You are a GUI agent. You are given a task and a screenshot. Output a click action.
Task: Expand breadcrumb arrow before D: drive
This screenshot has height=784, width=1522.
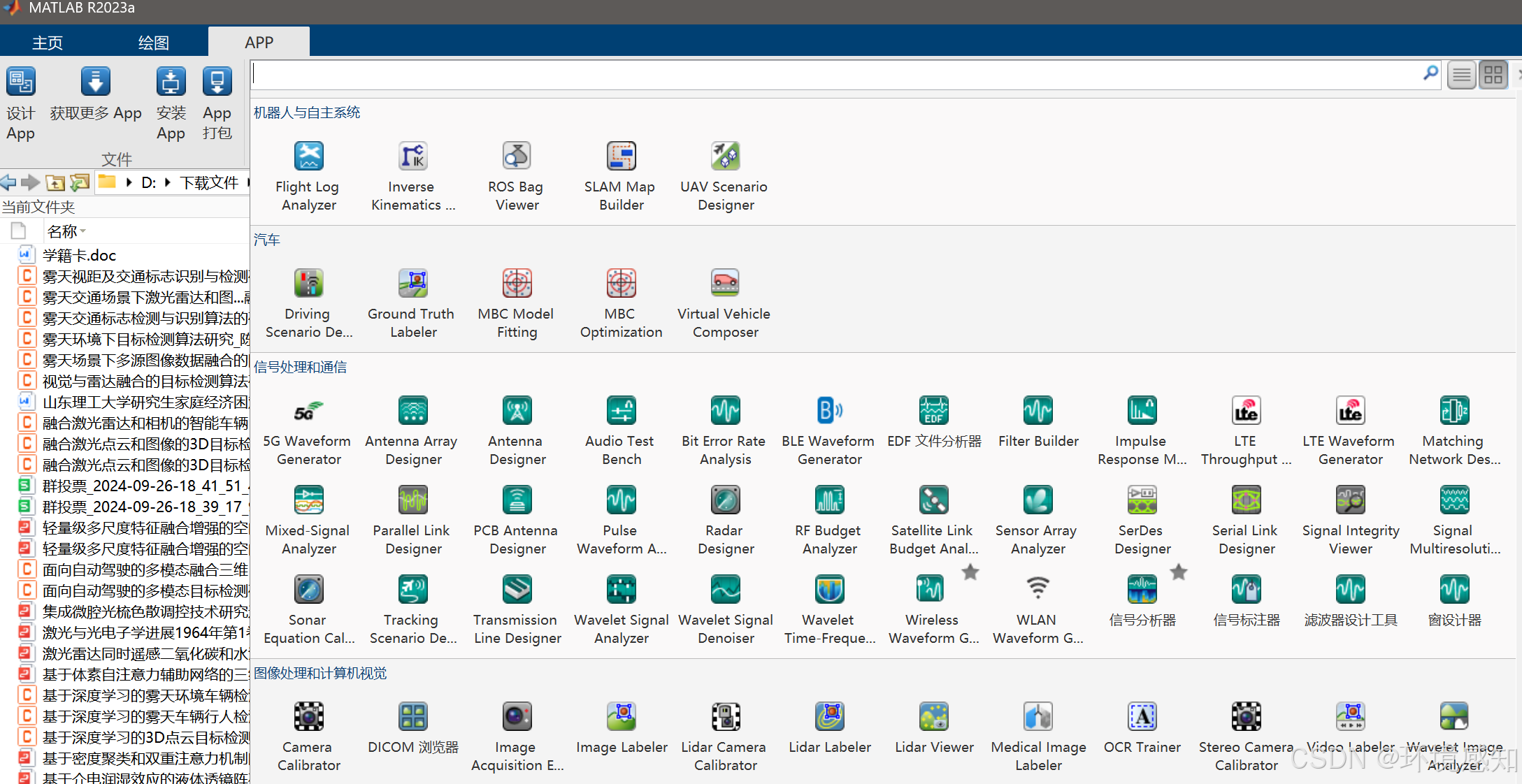pos(129,182)
